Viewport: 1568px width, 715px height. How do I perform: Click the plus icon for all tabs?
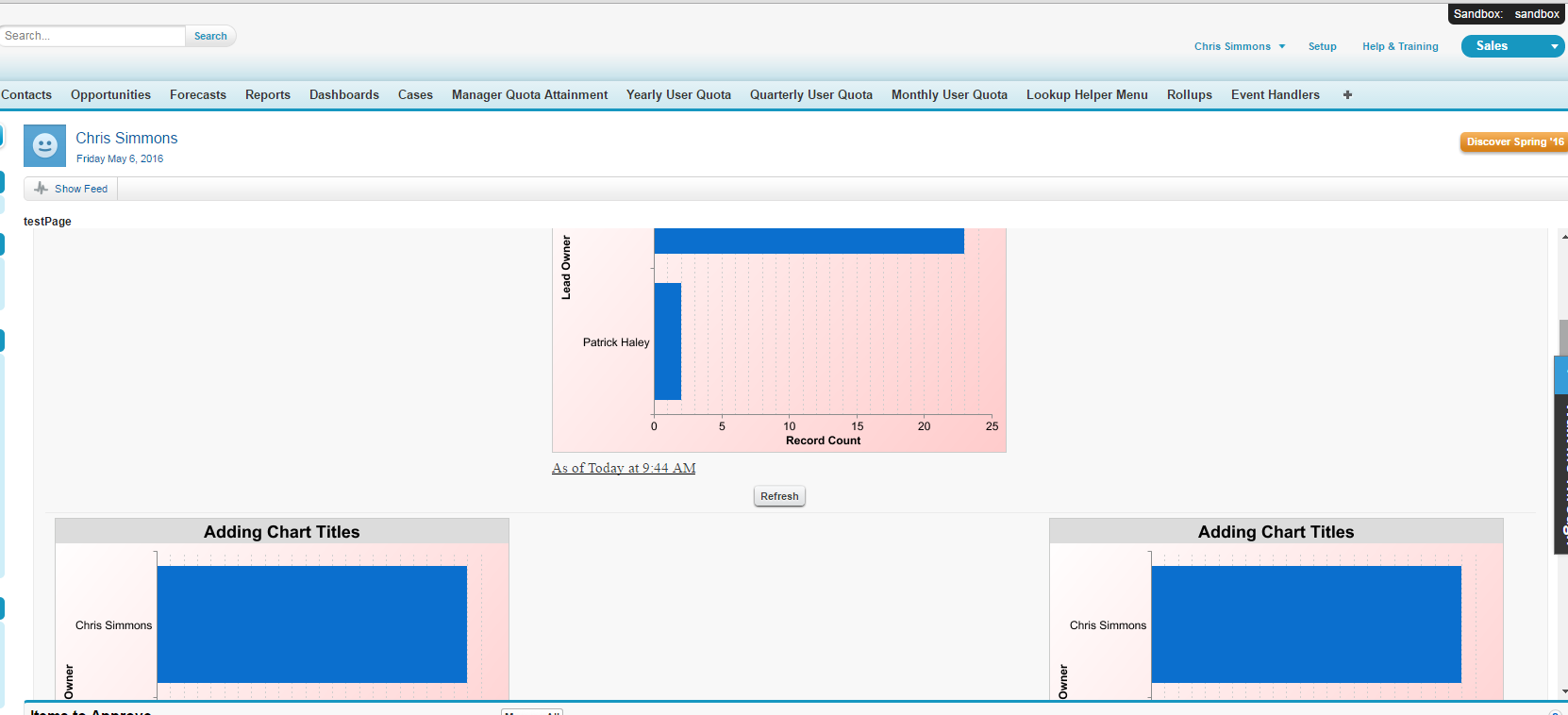click(x=1347, y=95)
